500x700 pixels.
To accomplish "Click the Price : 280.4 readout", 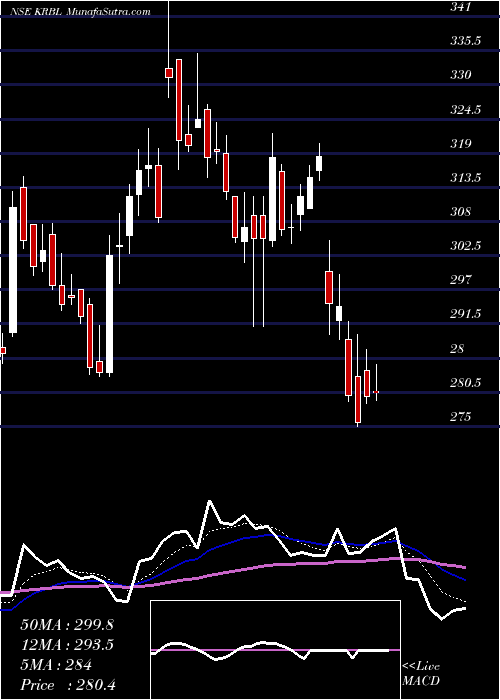I will pos(68,685).
